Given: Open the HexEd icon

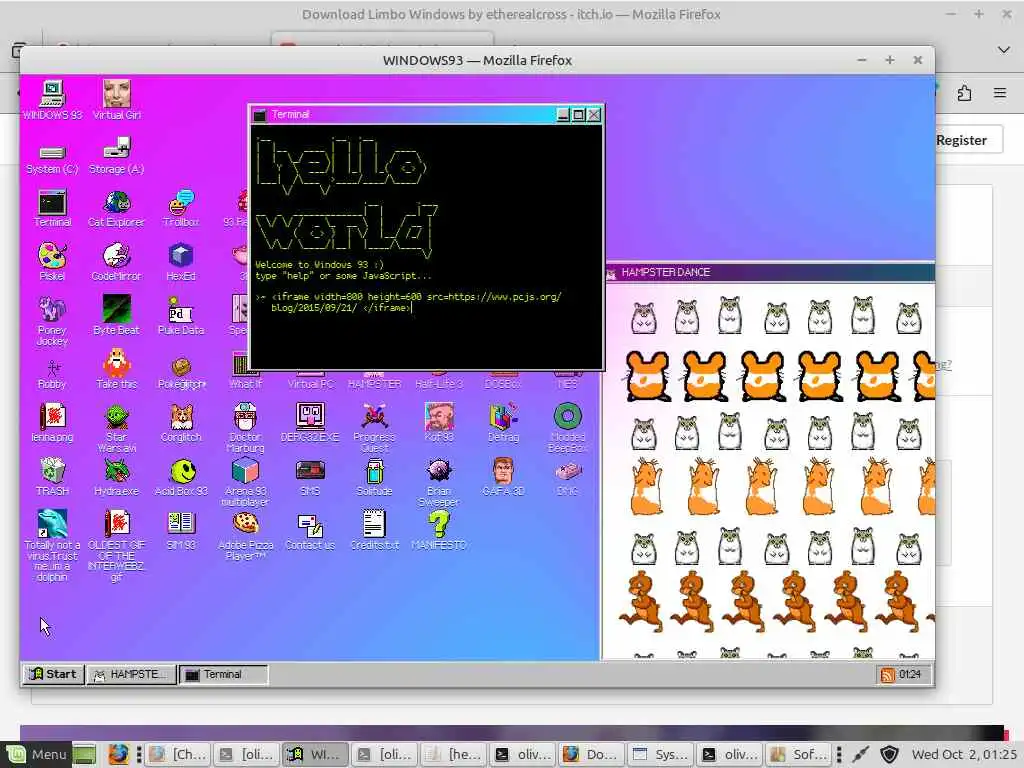Looking at the screenshot, I should (181, 261).
